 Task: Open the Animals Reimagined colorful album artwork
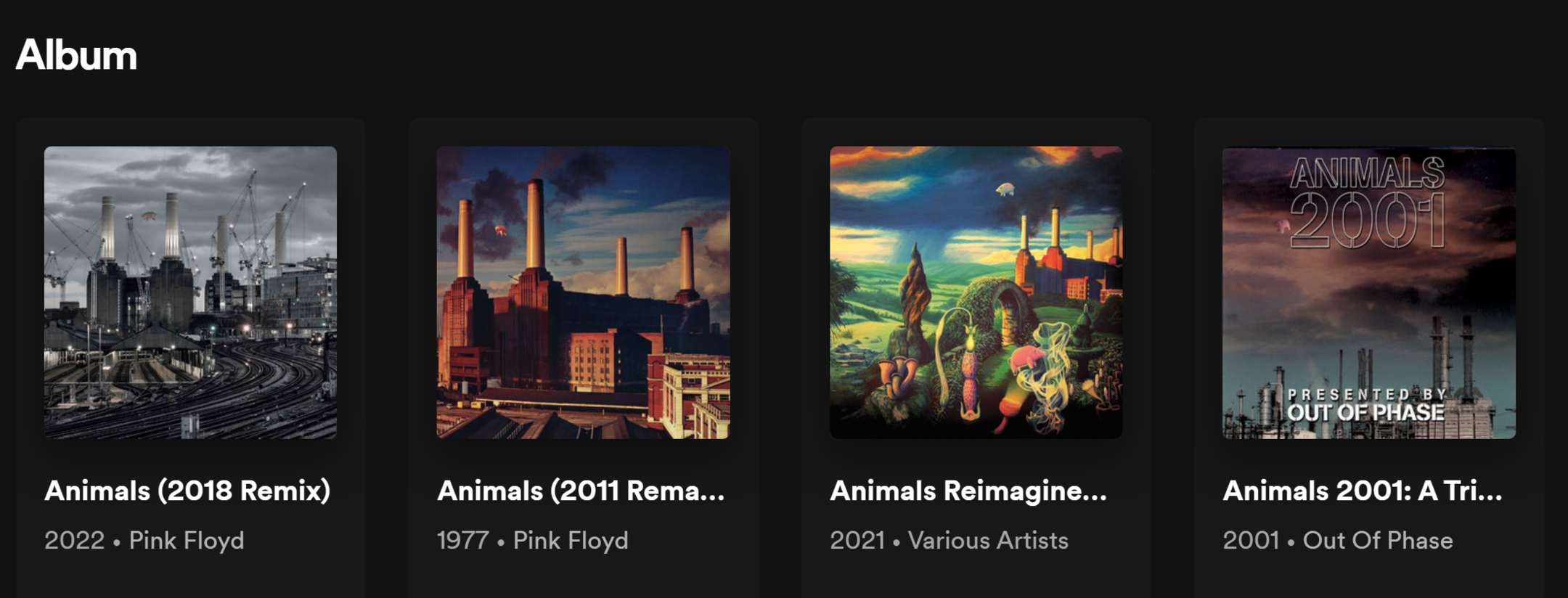pos(976,292)
